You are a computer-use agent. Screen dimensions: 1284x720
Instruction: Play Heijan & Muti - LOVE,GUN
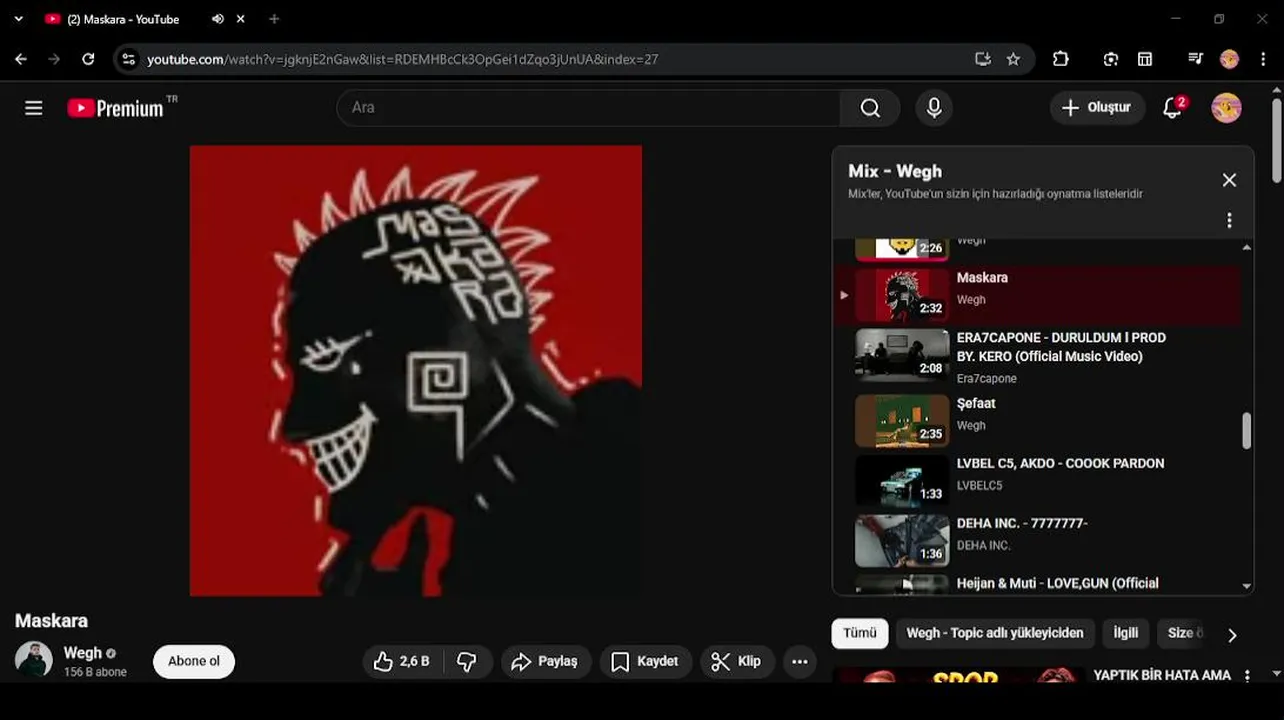pyautogui.click(x=1038, y=582)
